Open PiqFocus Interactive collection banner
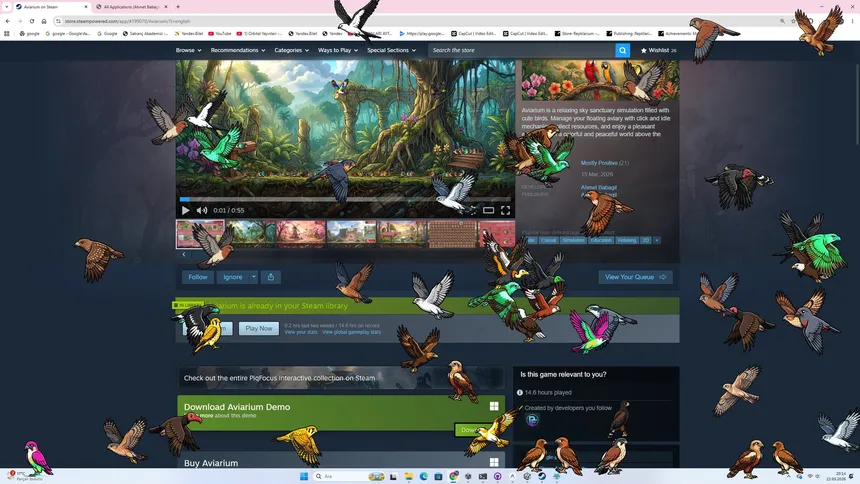Image resolution: width=860 pixels, height=484 pixels. pyautogui.click(x=340, y=378)
